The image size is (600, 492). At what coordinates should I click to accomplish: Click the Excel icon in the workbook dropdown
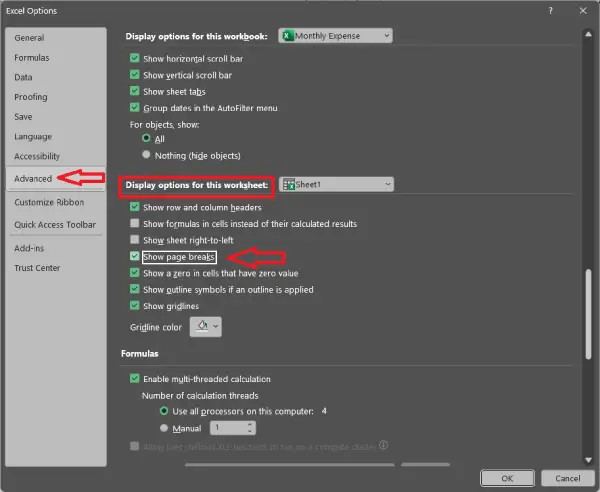tap(287, 36)
